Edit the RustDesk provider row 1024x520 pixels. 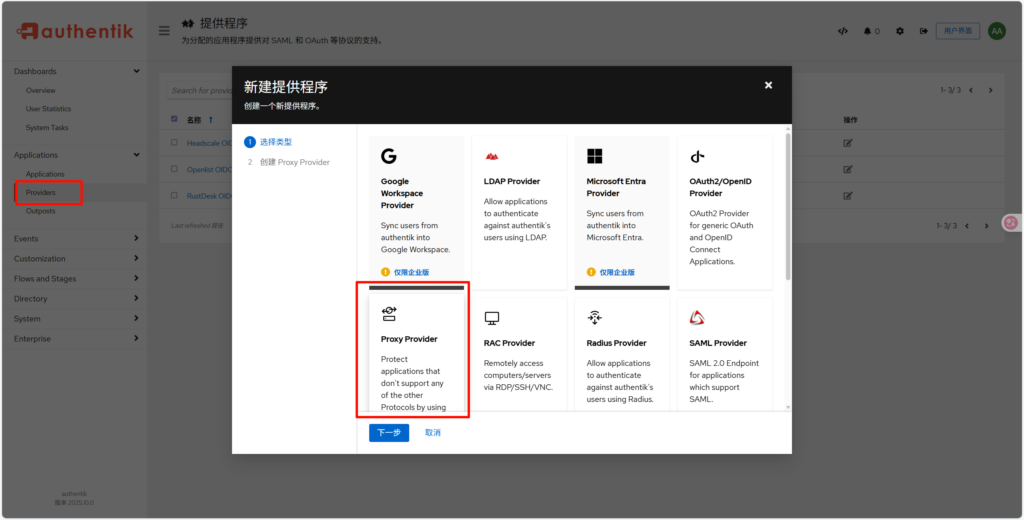tap(848, 195)
